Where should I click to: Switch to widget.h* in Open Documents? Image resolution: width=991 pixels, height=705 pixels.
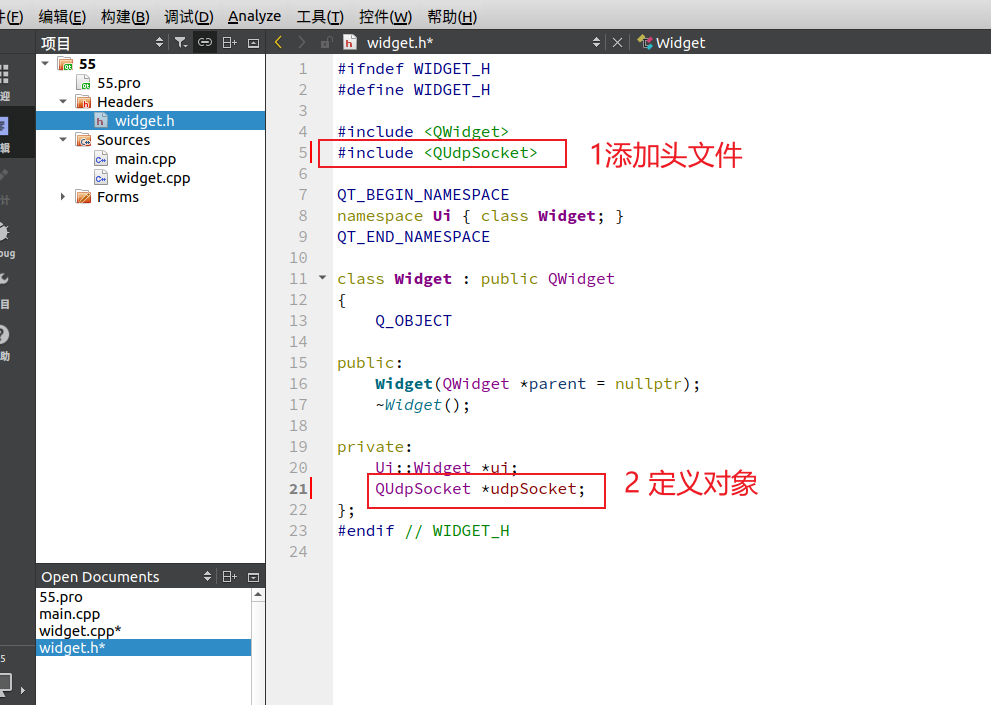click(143, 648)
